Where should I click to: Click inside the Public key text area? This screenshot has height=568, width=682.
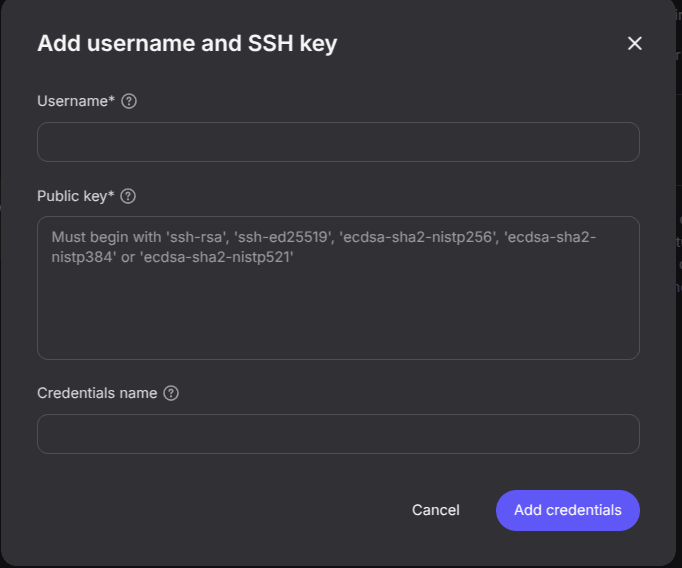click(x=338, y=300)
